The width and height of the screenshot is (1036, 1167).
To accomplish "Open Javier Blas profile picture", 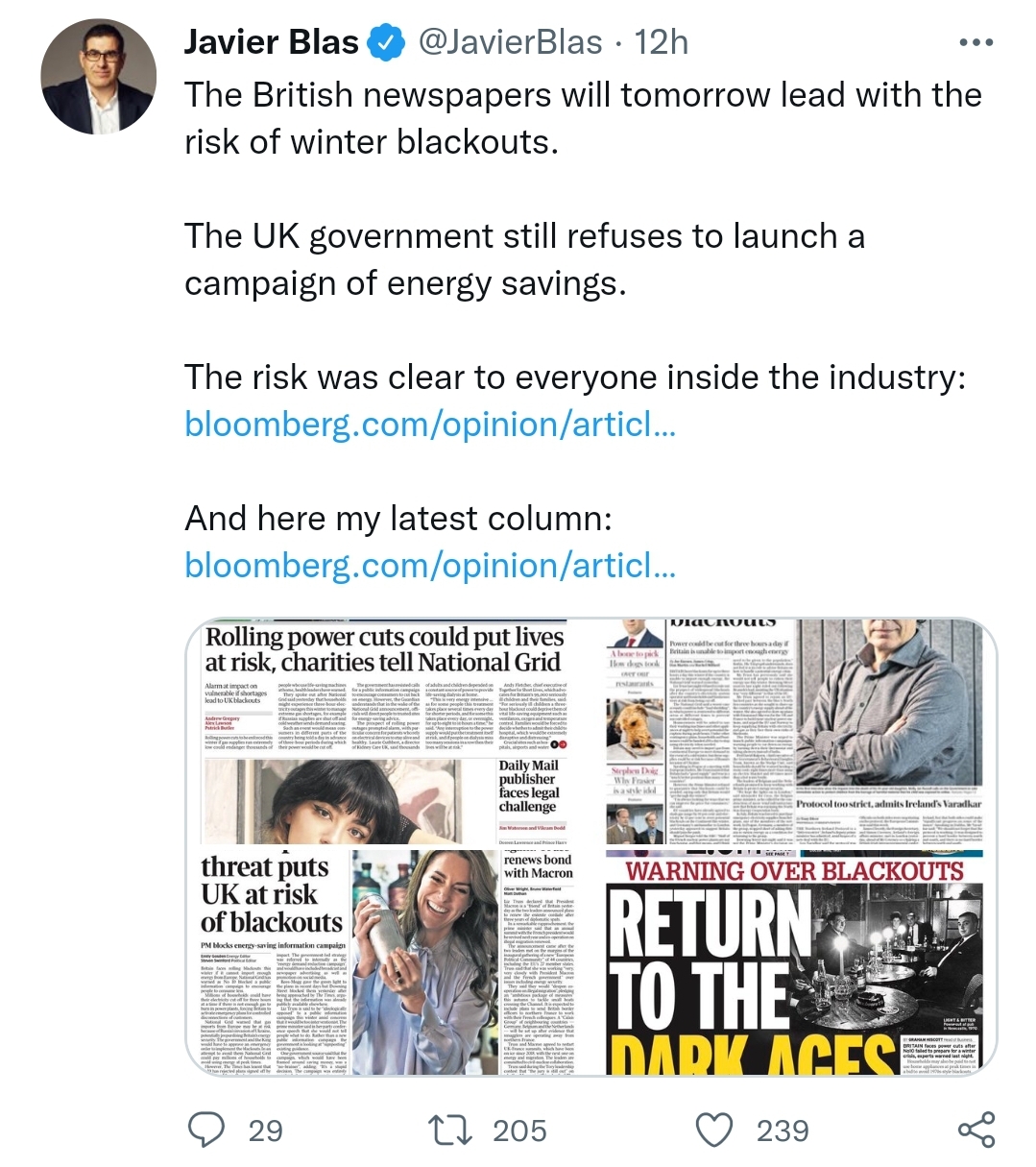I will pos(99,76).
